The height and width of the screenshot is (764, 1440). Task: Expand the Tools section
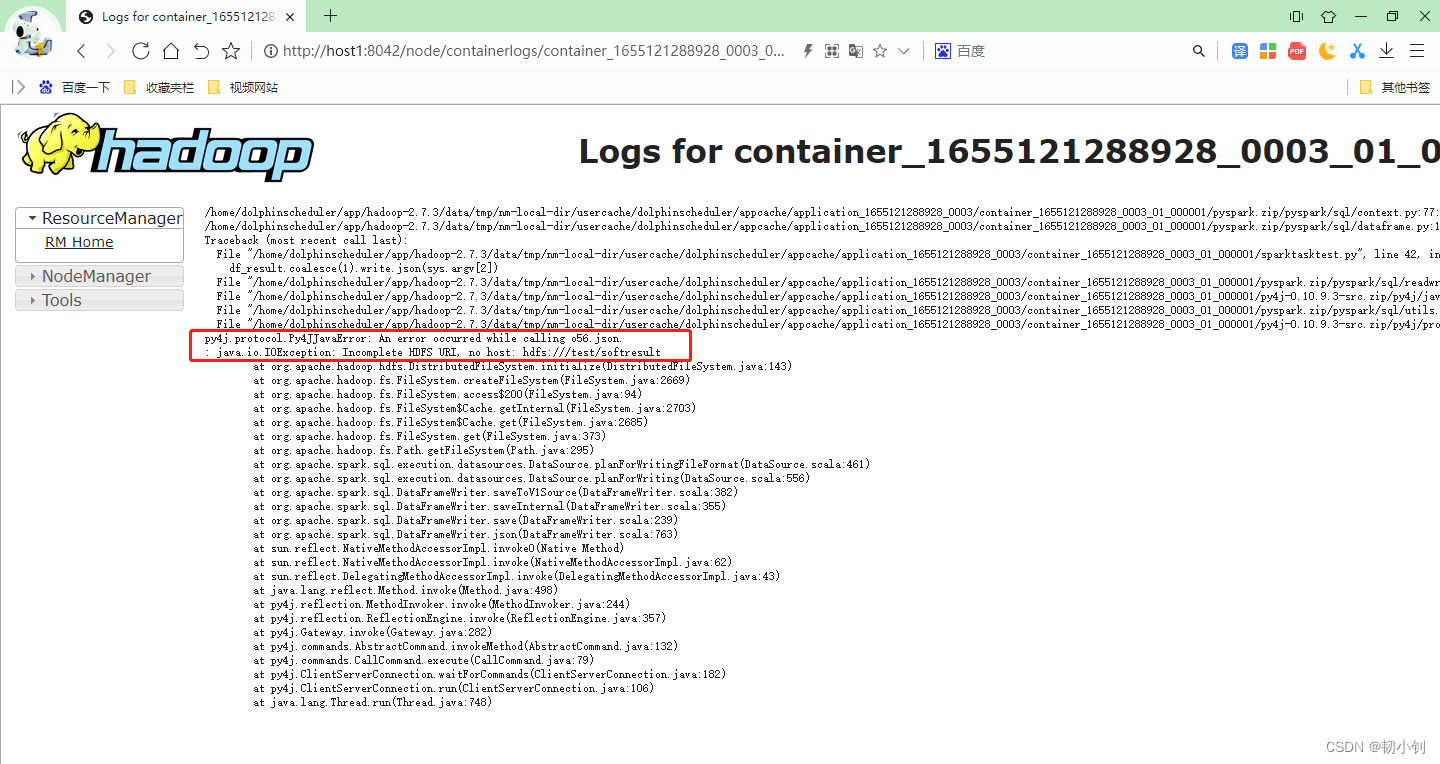pyautogui.click(x=61, y=300)
